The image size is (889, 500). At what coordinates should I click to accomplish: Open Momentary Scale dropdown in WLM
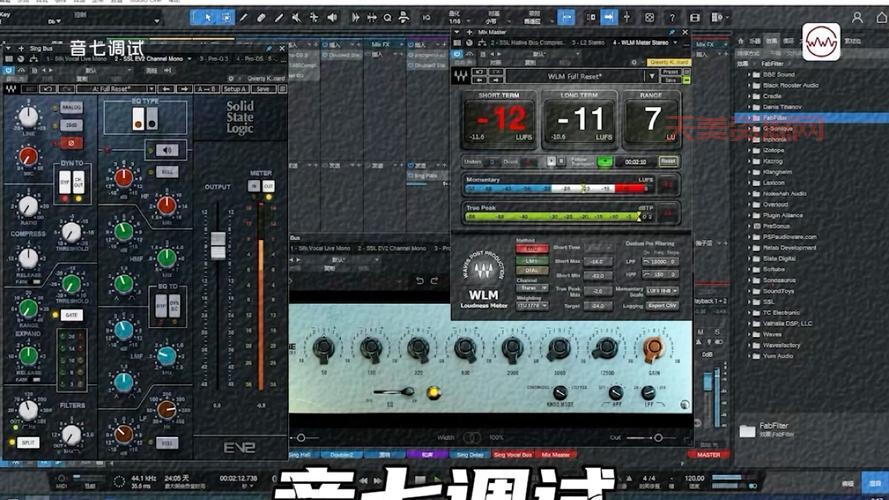point(662,290)
